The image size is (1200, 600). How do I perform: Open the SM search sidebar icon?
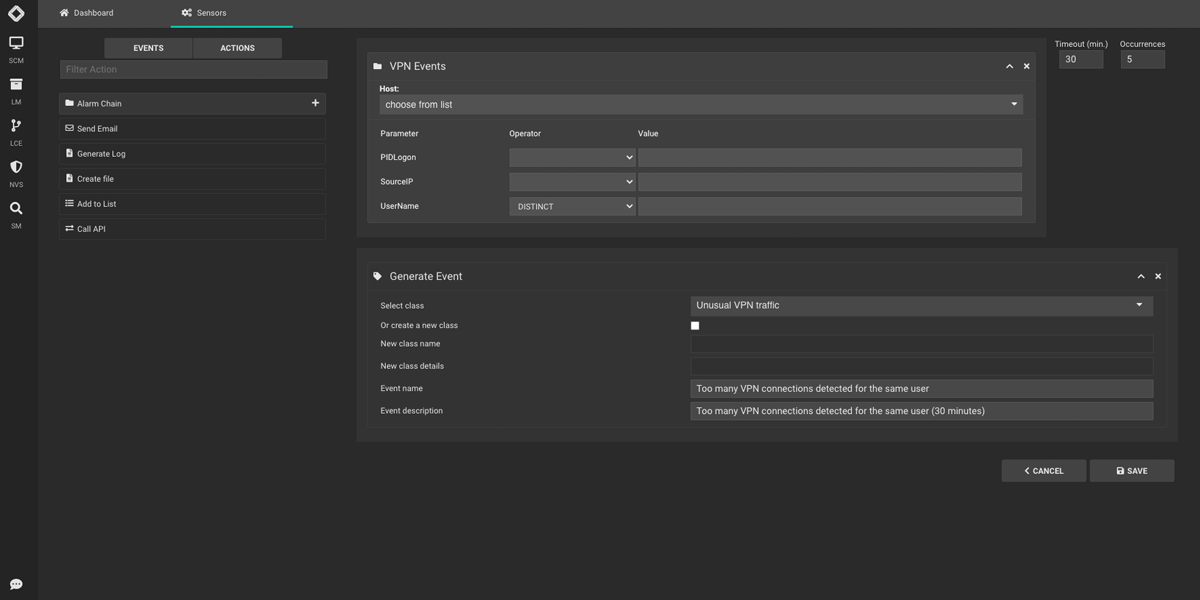tap(16, 209)
